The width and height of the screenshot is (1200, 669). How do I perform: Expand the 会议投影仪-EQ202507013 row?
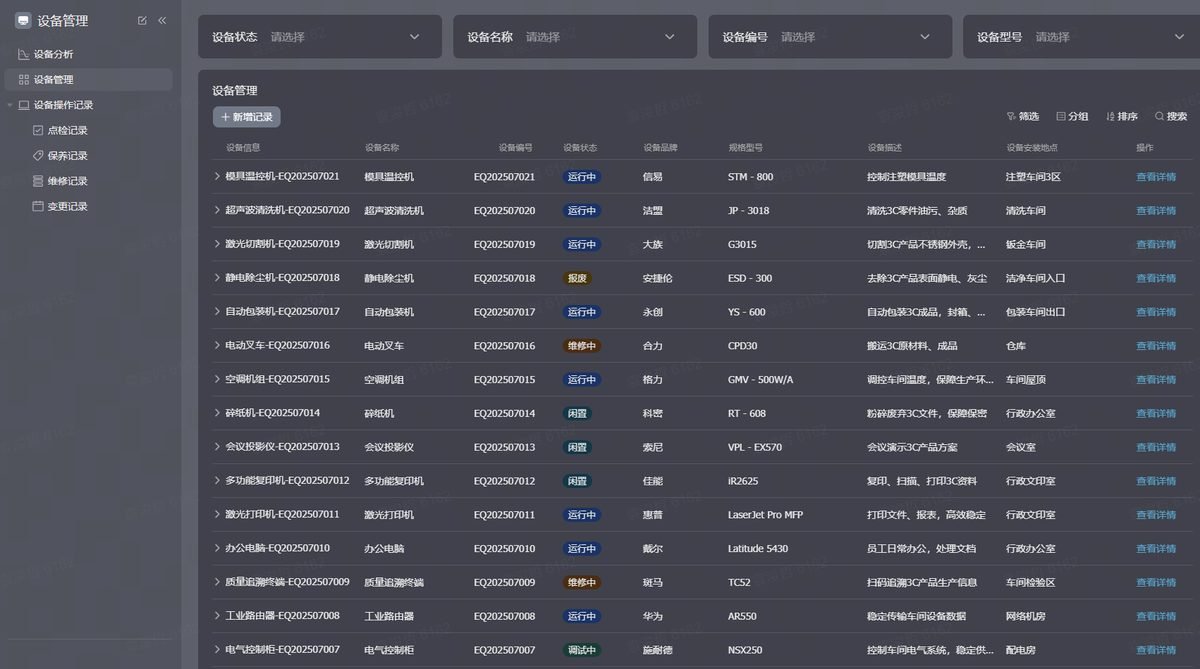(x=217, y=447)
